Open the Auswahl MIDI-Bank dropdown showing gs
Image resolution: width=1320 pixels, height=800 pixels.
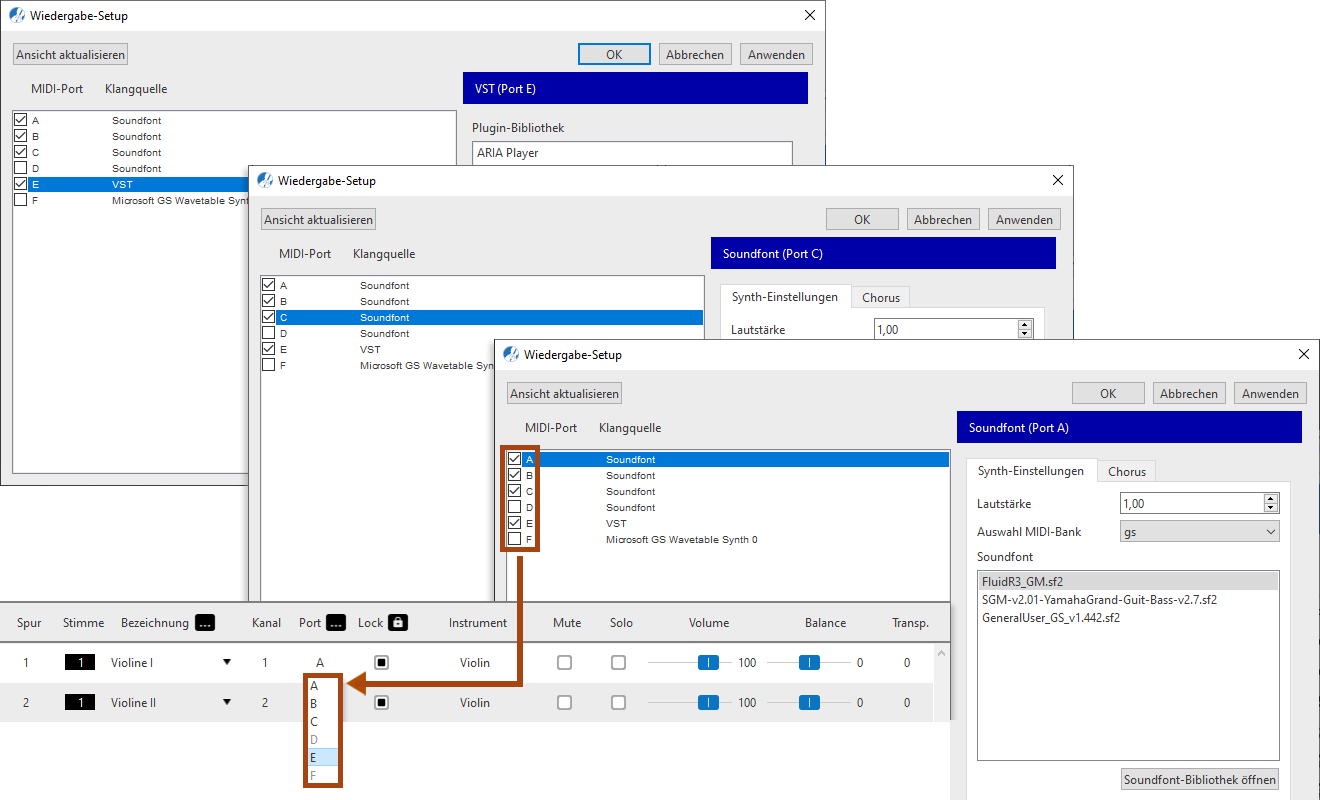1199,532
